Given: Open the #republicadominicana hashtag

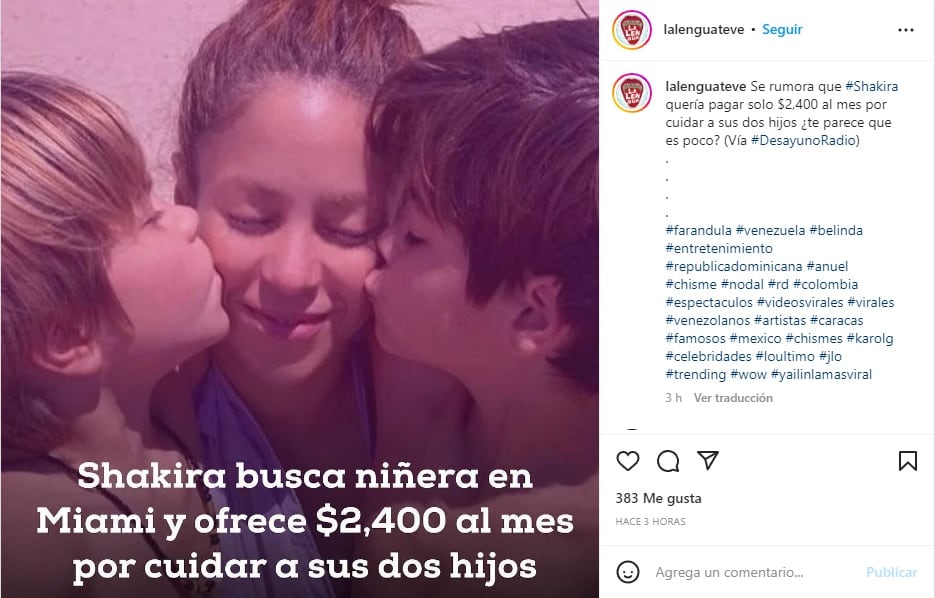Looking at the screenshot, I should click(733, 267).
